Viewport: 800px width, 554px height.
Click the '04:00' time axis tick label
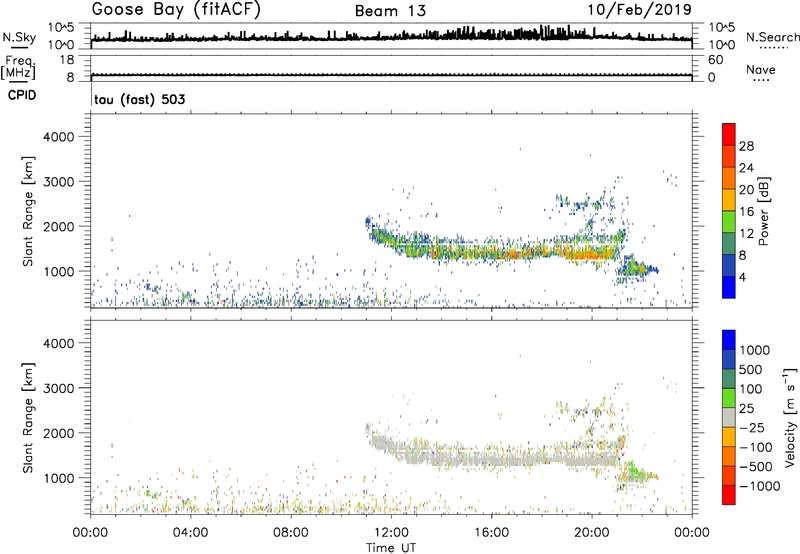pos(190,533)
